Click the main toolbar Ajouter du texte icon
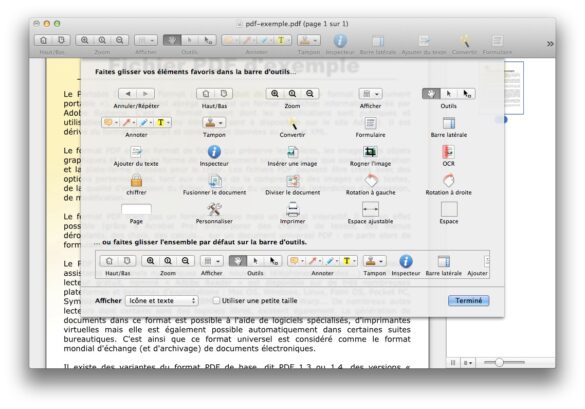This screenshot has height=409, width=585. click(424, 40)
